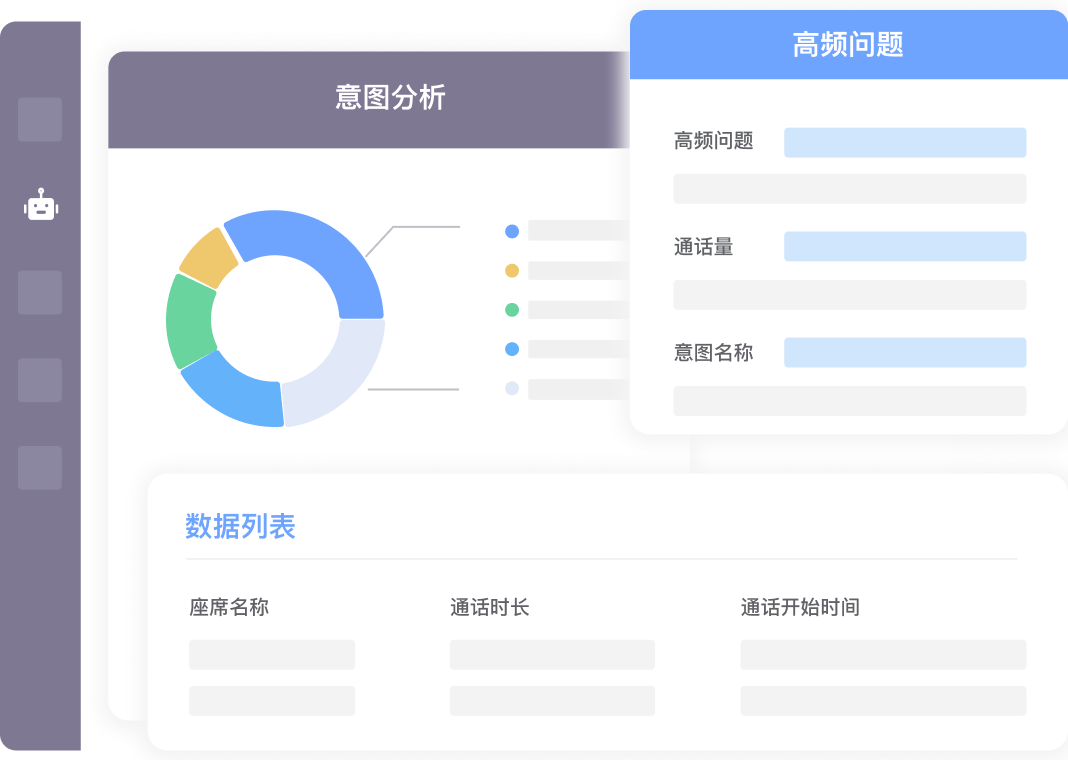
Task: Click the blue field beside 意图名称
Action: pyautogui.click(x=904, y=352)
